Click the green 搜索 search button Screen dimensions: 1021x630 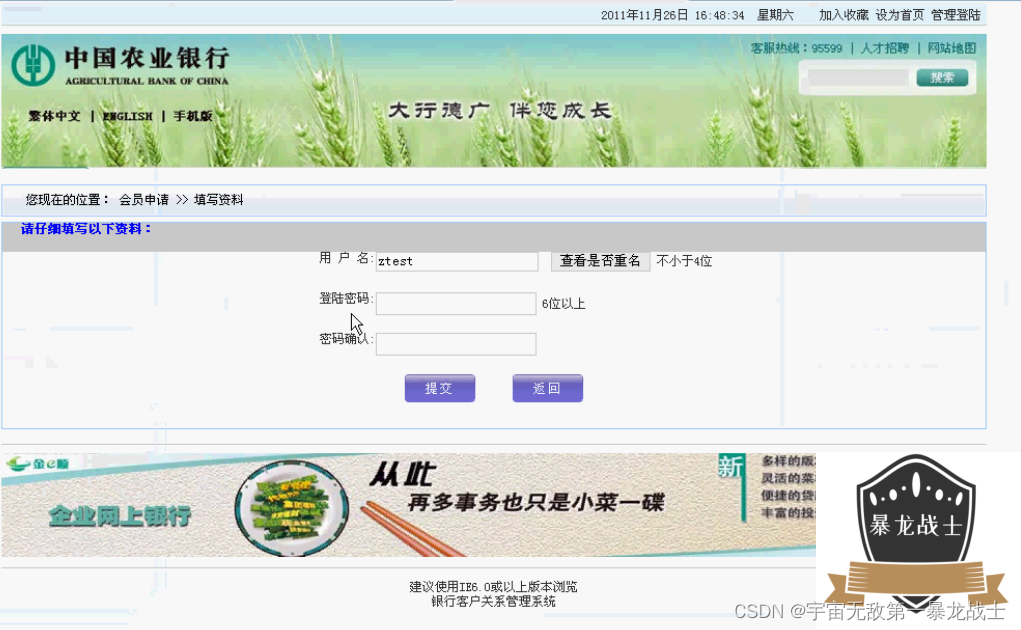tap(942, 77)
